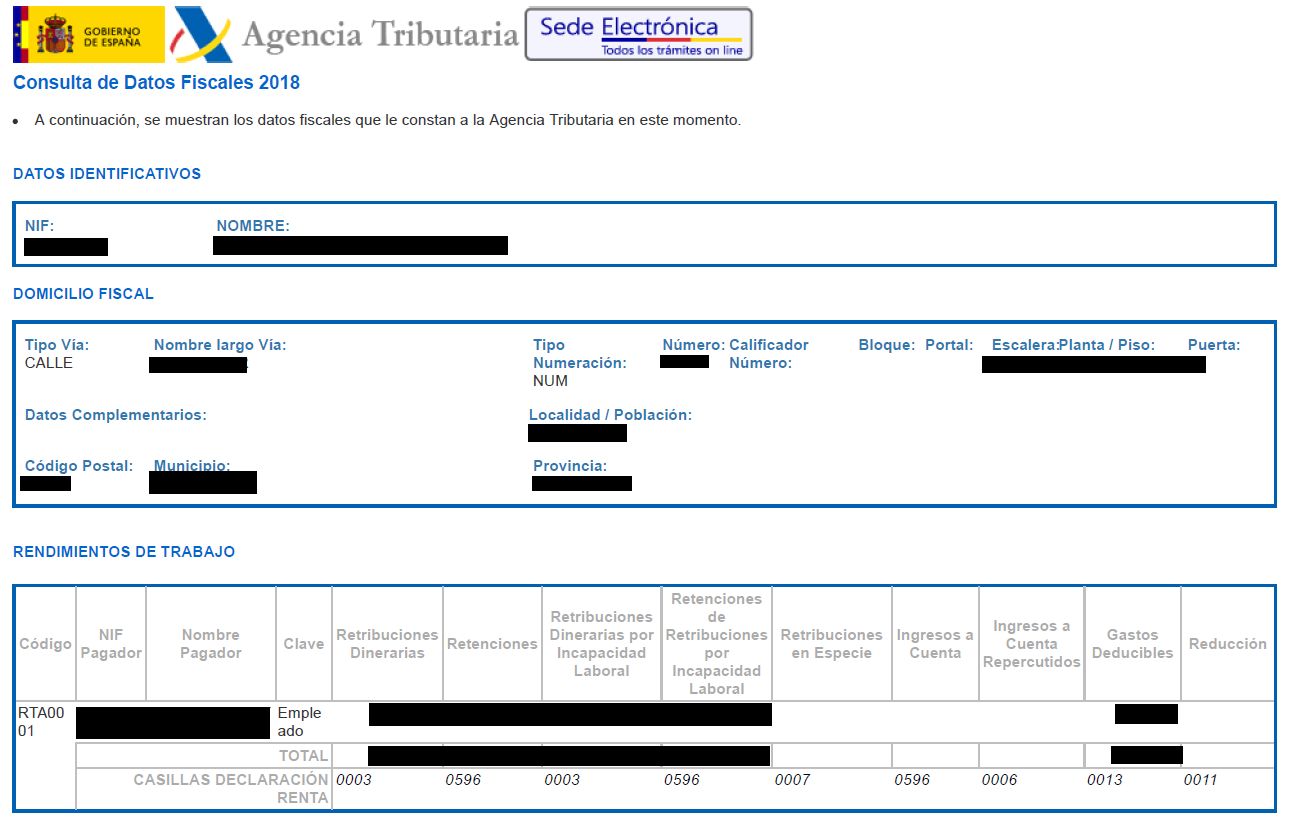This screenshot has height=824, width=1292.
Task: Click the 'NIF Pagador' column header
Action: click(111, 644)
